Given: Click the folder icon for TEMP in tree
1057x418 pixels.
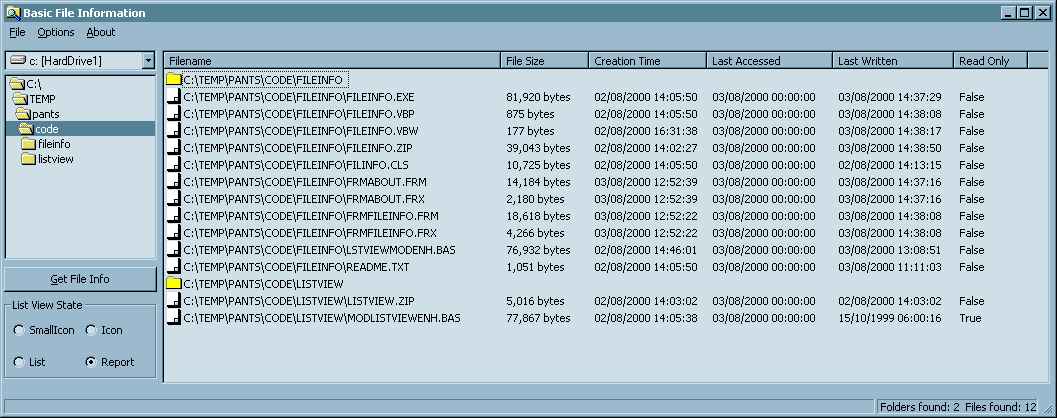Looking at the screenshot, I should pos(19,99).
